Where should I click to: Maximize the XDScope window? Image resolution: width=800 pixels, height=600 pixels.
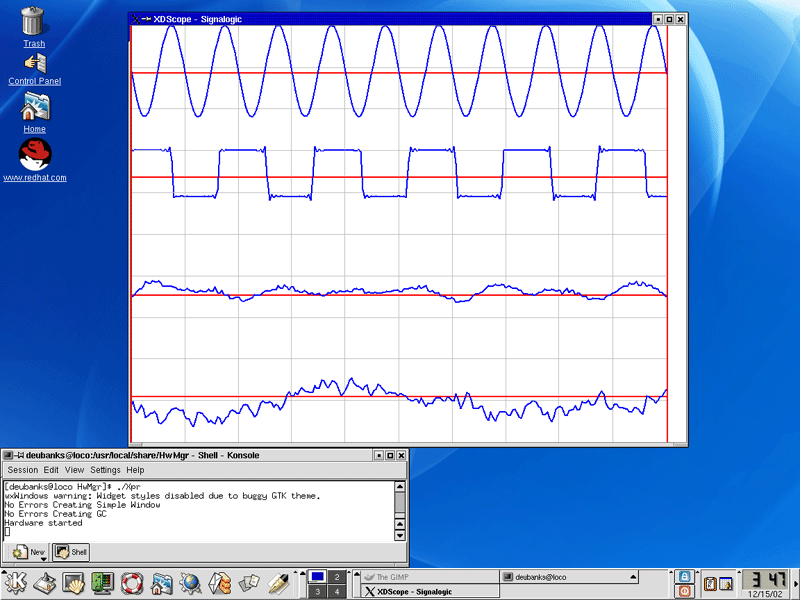[669, 19]
